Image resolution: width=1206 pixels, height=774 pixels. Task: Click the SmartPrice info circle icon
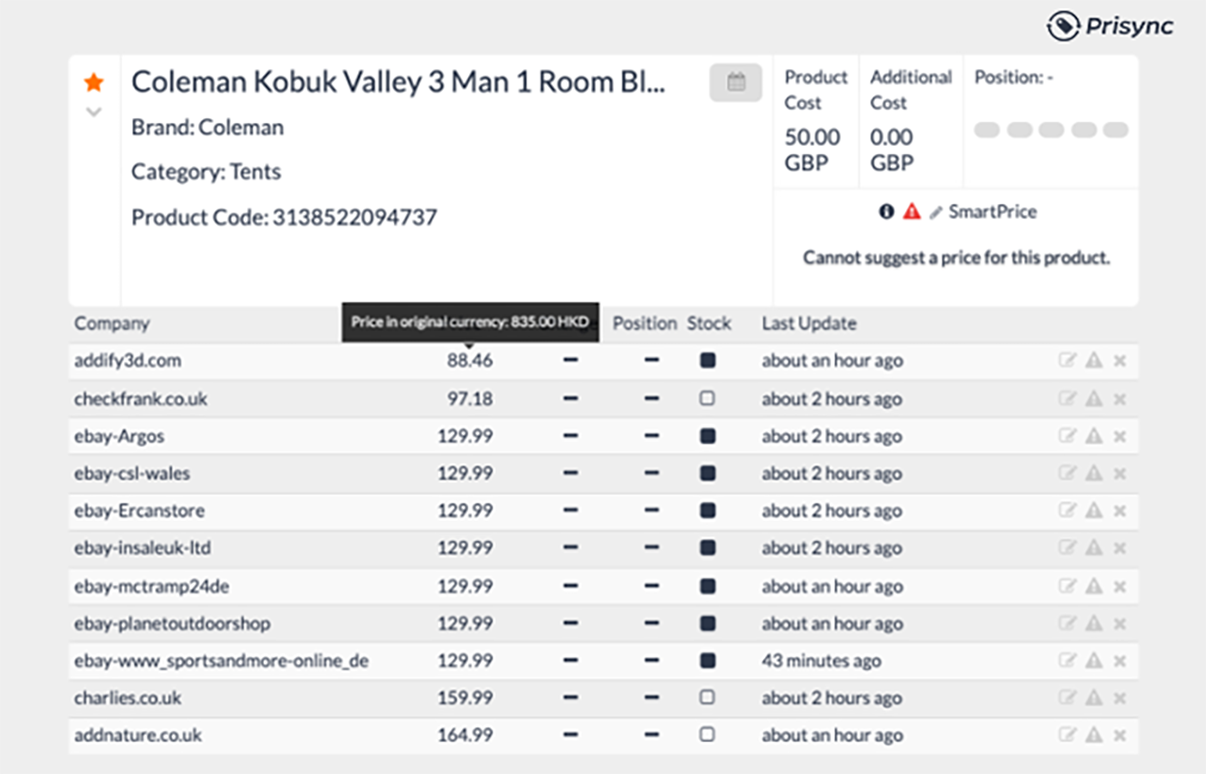pos(886,212)
